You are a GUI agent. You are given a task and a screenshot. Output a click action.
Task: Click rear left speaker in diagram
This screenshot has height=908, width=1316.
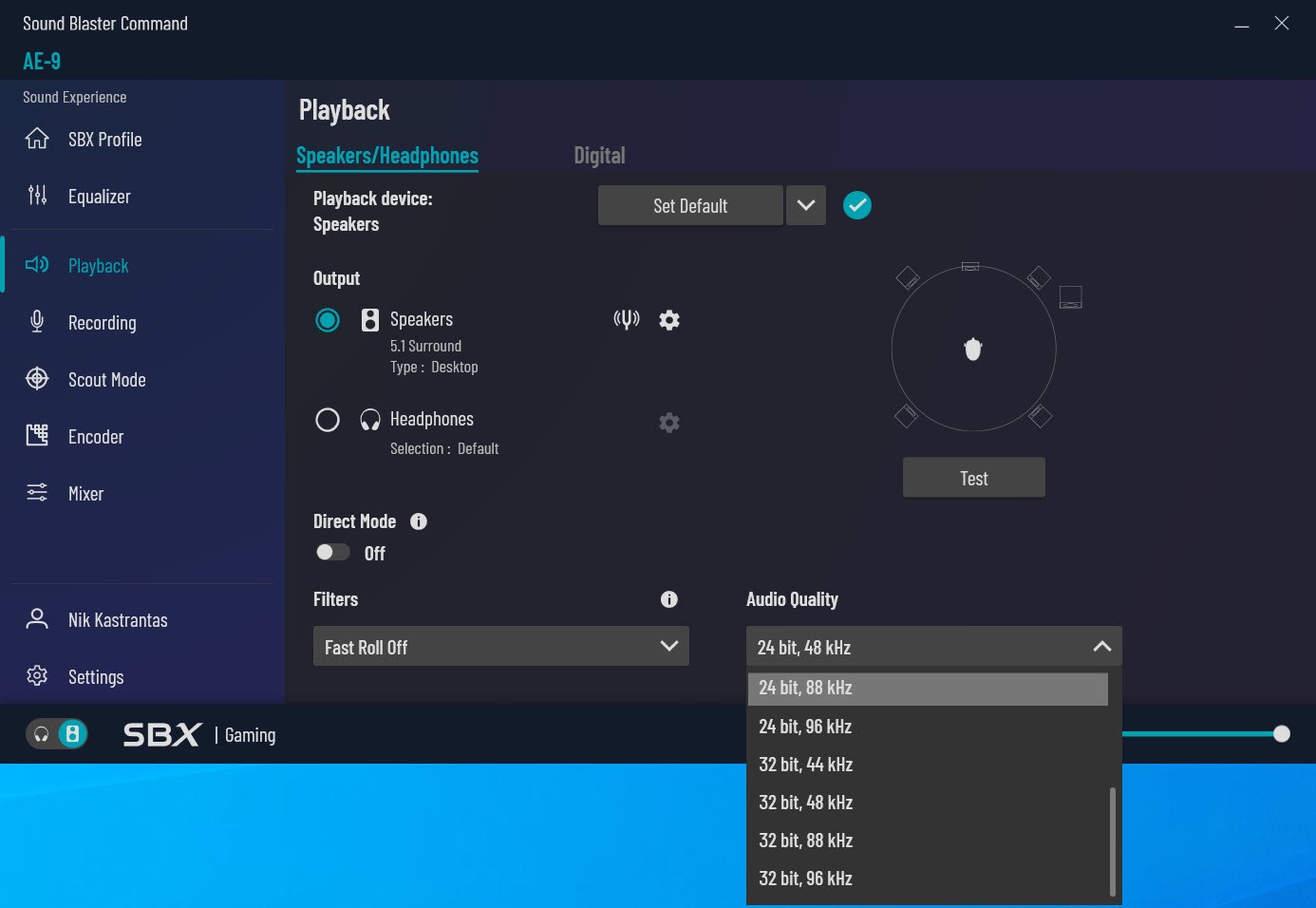click(907, 415)
